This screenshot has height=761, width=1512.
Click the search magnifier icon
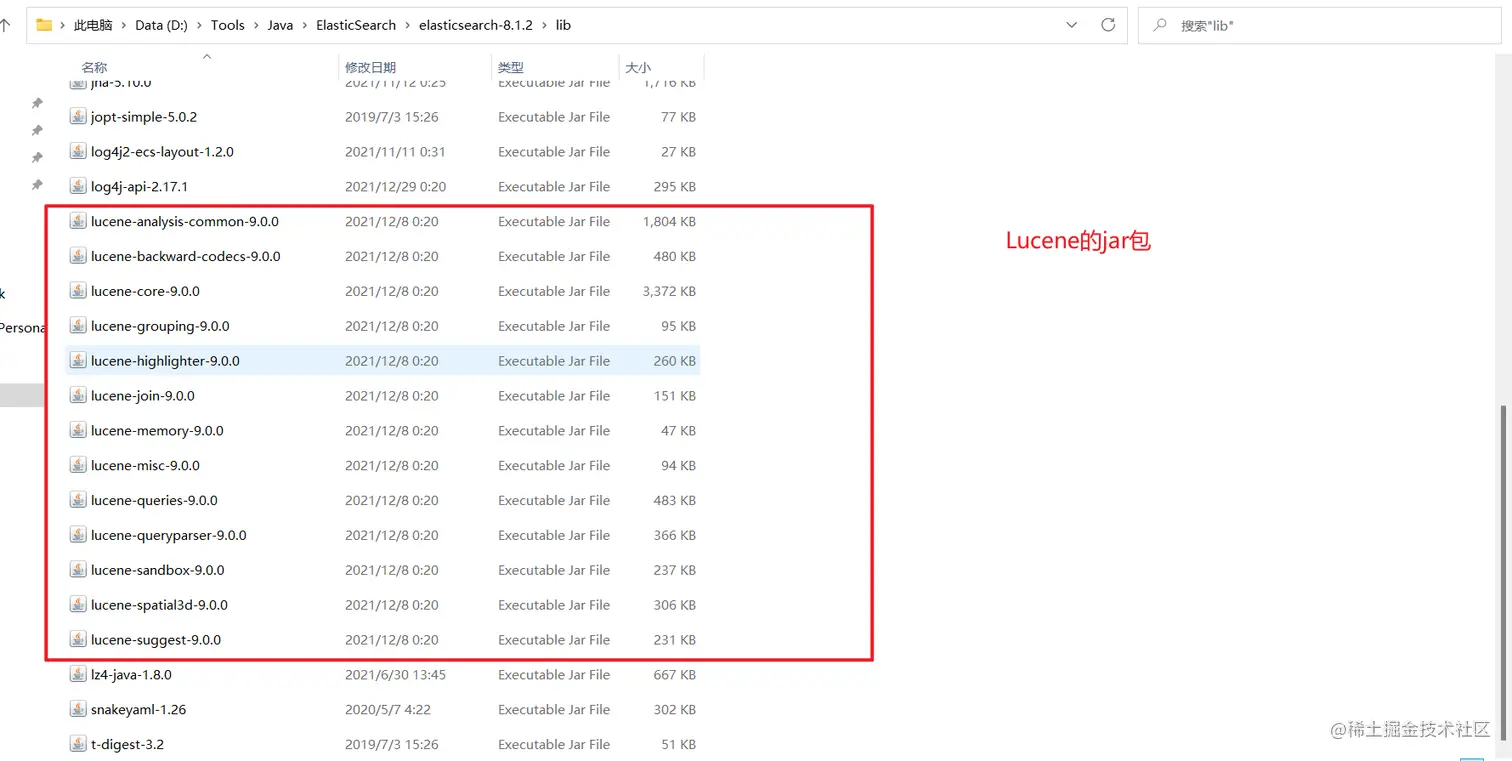(1160, 25)
